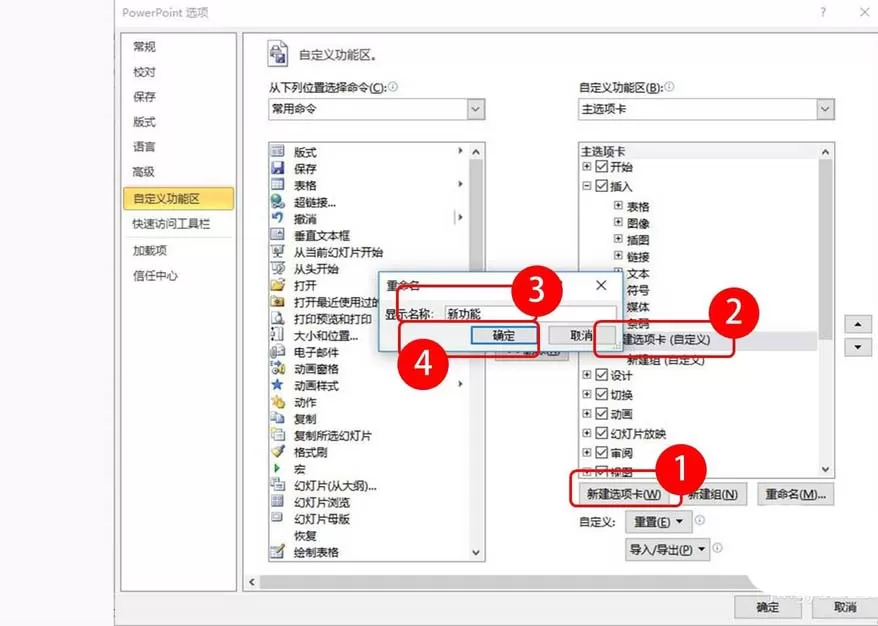This screenshot has height=626, width=878.
Task: Open the 主选项卡 ribbon dropdown
Action: coord(825,109)
